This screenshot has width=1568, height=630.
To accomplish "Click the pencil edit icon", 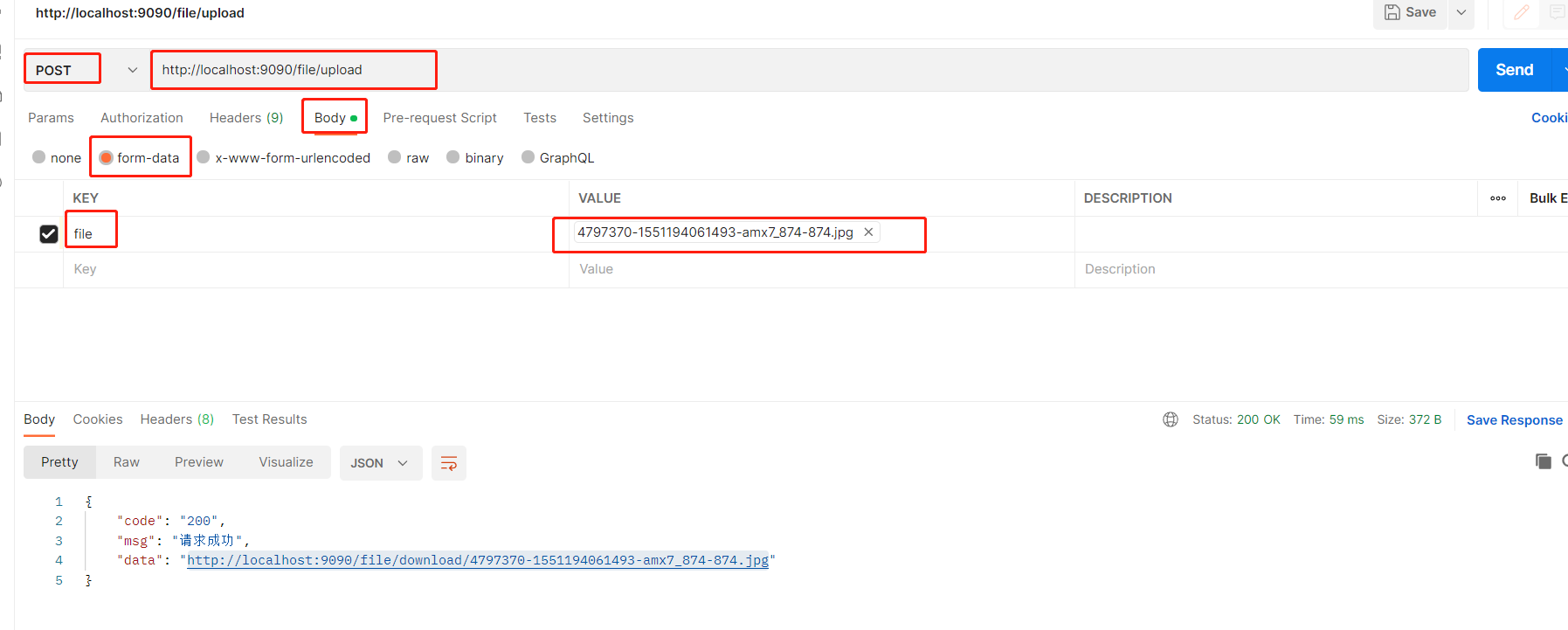I will tap(1522, 12).
